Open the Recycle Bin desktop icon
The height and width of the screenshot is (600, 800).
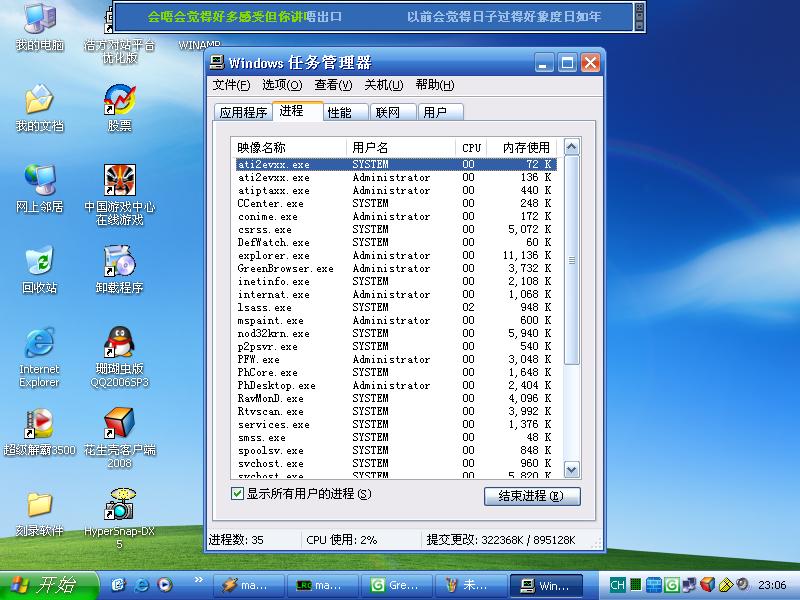[x=39, y=263]
